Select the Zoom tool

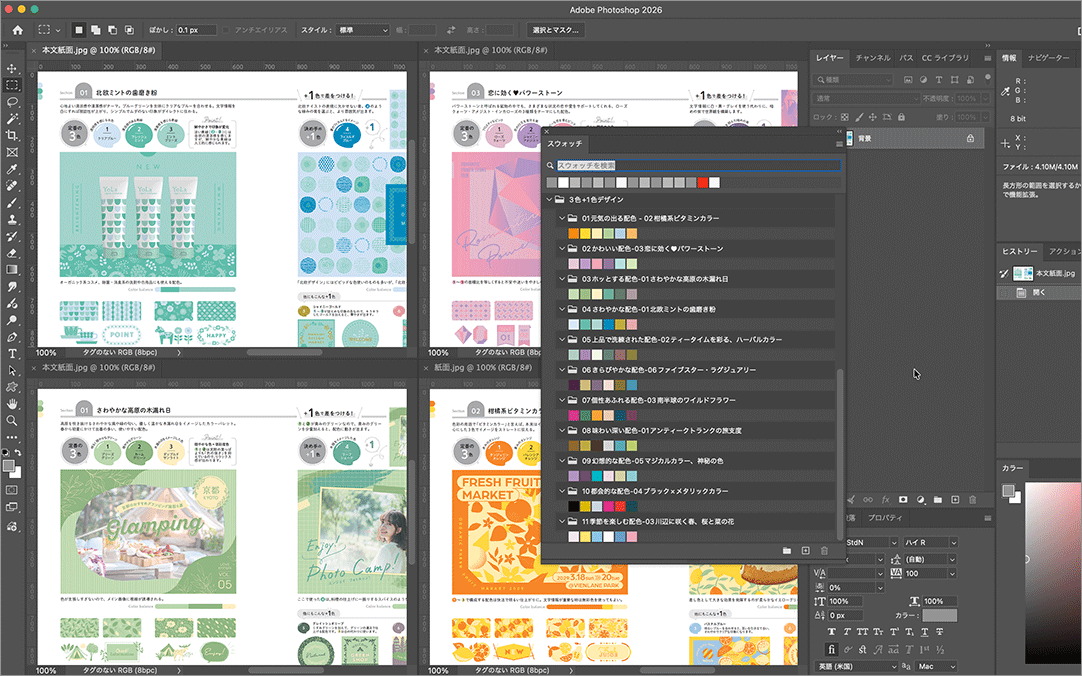pyautogui.click(x=12, y=420)
